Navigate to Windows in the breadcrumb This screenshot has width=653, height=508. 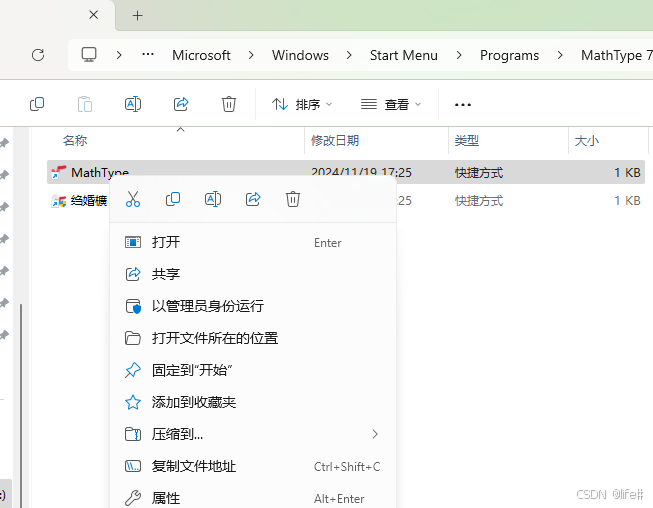click(x=300, y=55)
